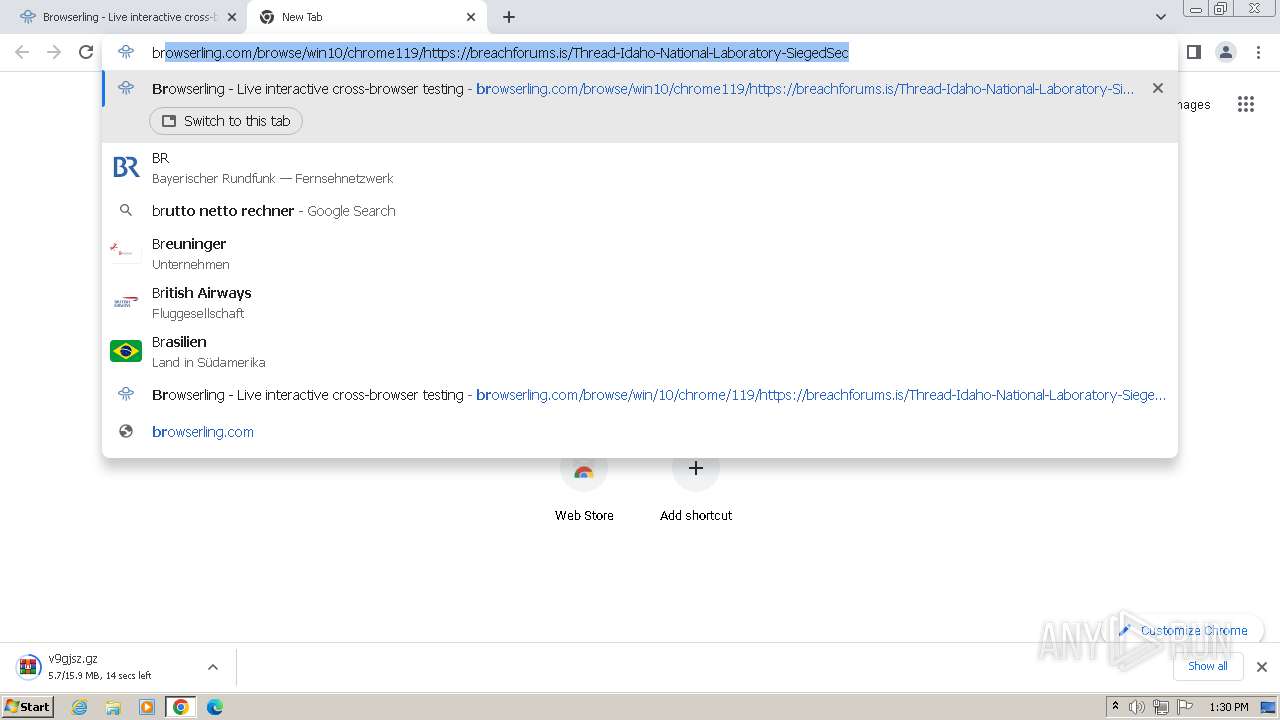The width and height of the screenshot is (1280, 720).
Task: Choose the British Airways suggestion
Action: (x=640, y=302)
